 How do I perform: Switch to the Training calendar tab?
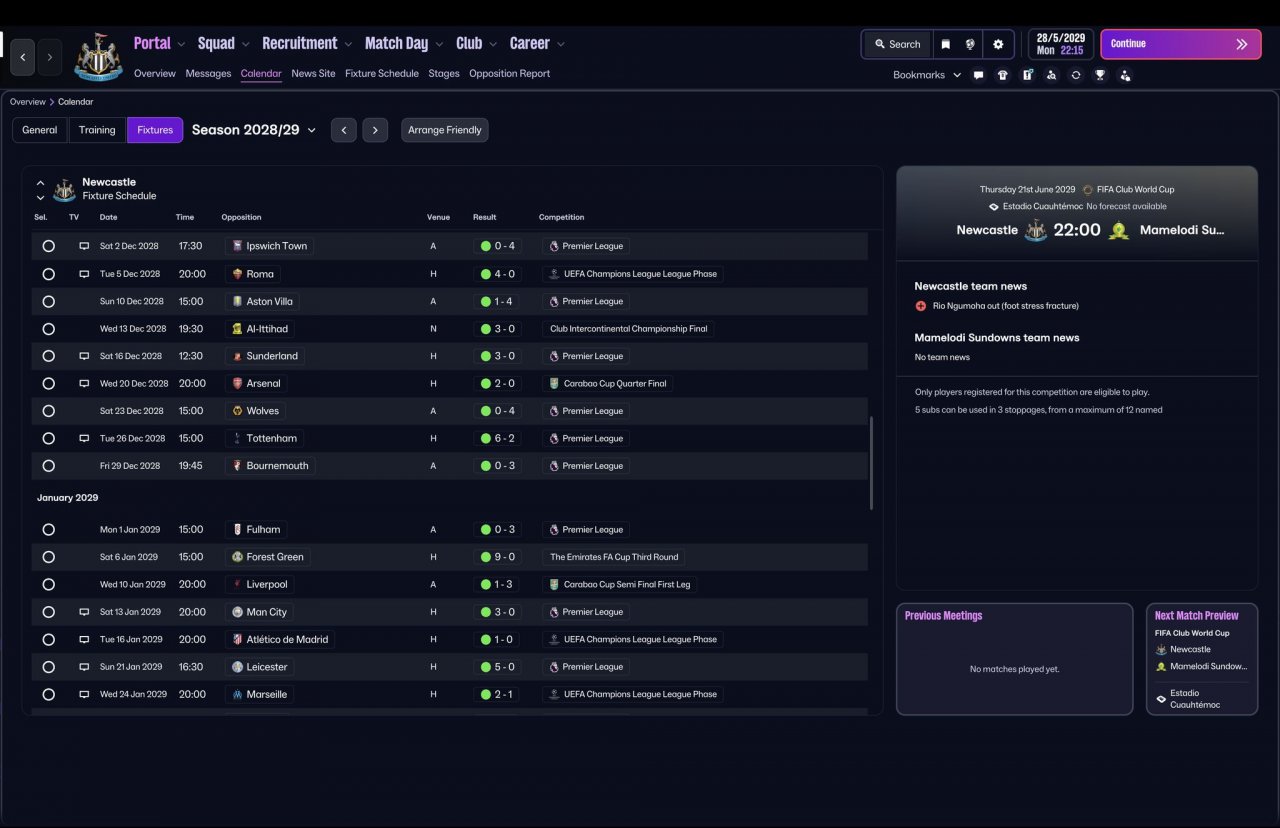tap(97, 130)
